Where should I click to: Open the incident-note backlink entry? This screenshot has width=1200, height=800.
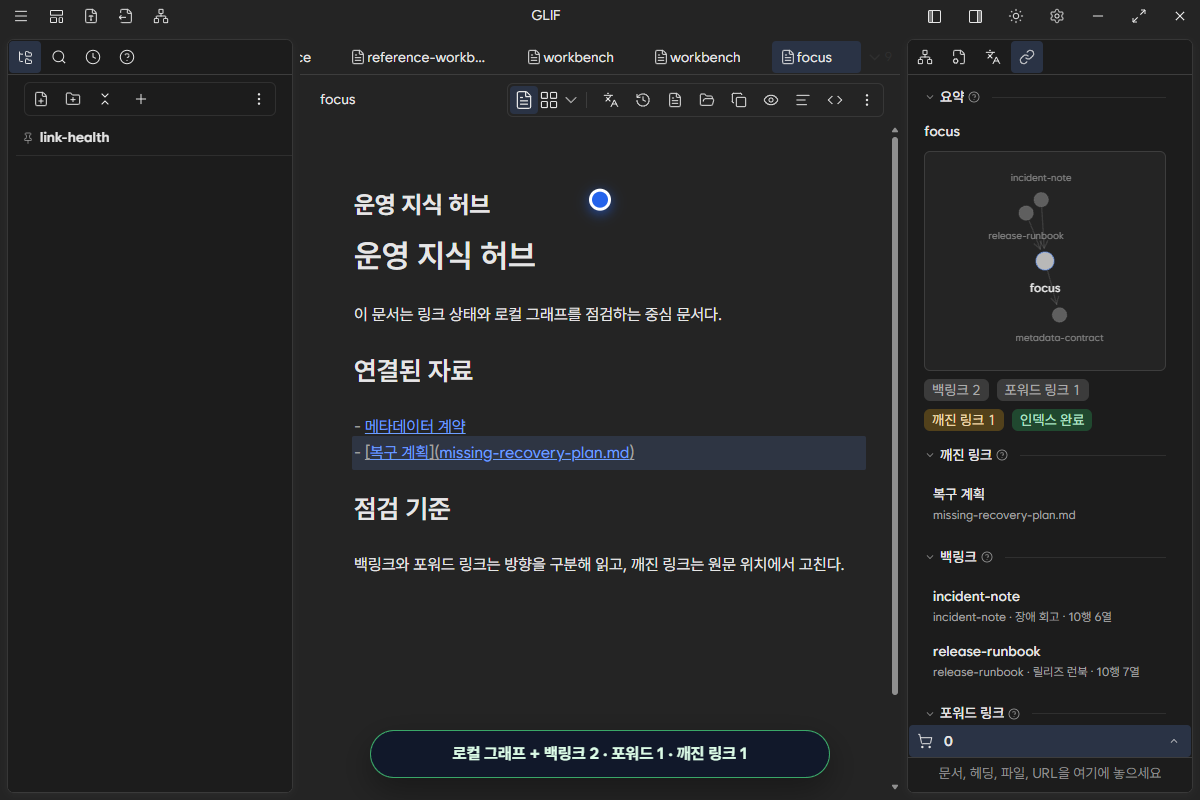[x=1045, y=606]
